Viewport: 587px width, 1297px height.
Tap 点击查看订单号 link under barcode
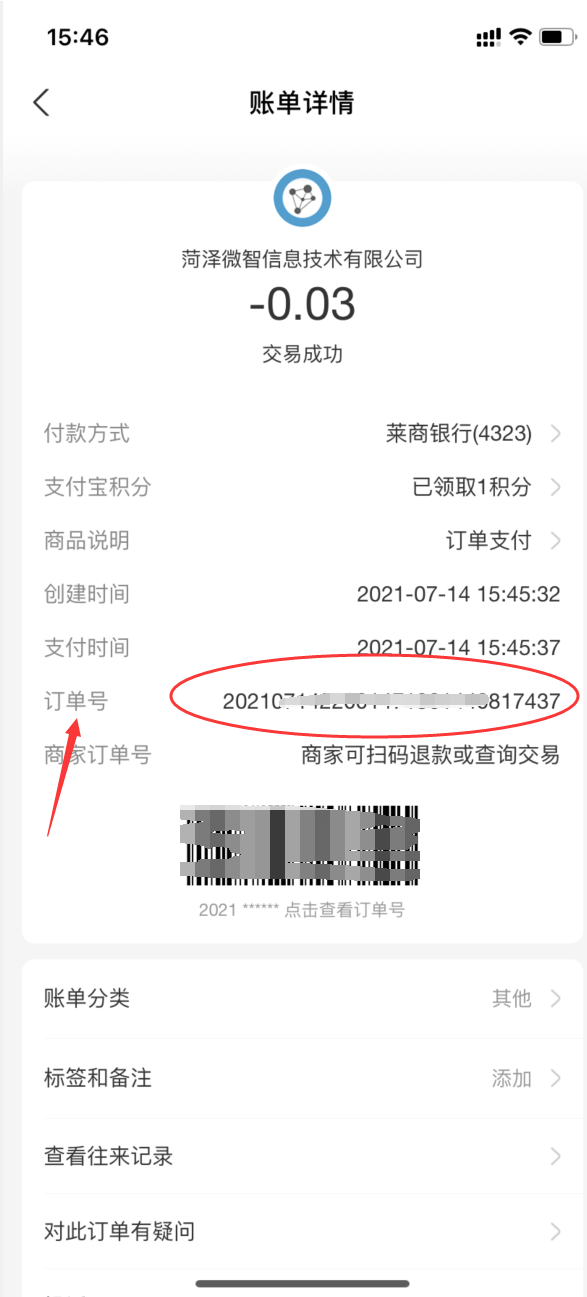coord(344,910)
